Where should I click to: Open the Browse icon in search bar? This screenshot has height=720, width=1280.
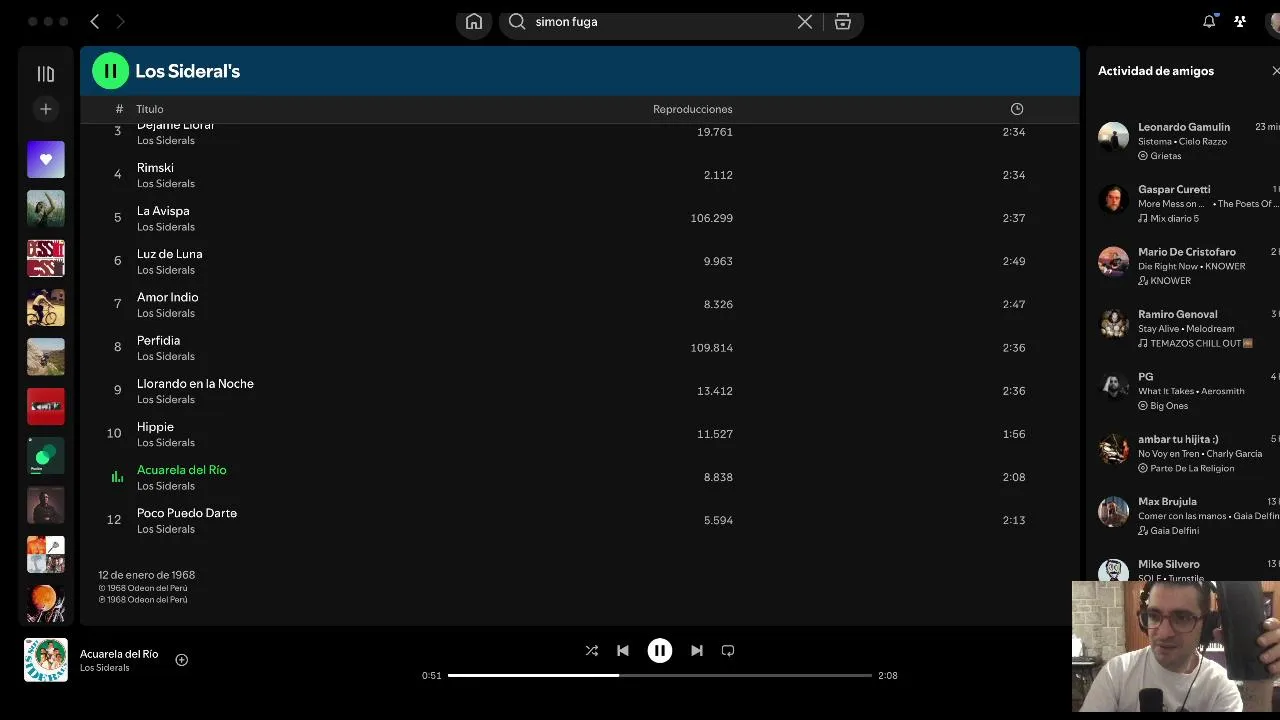pyautogui.click(x=843, y=22)
